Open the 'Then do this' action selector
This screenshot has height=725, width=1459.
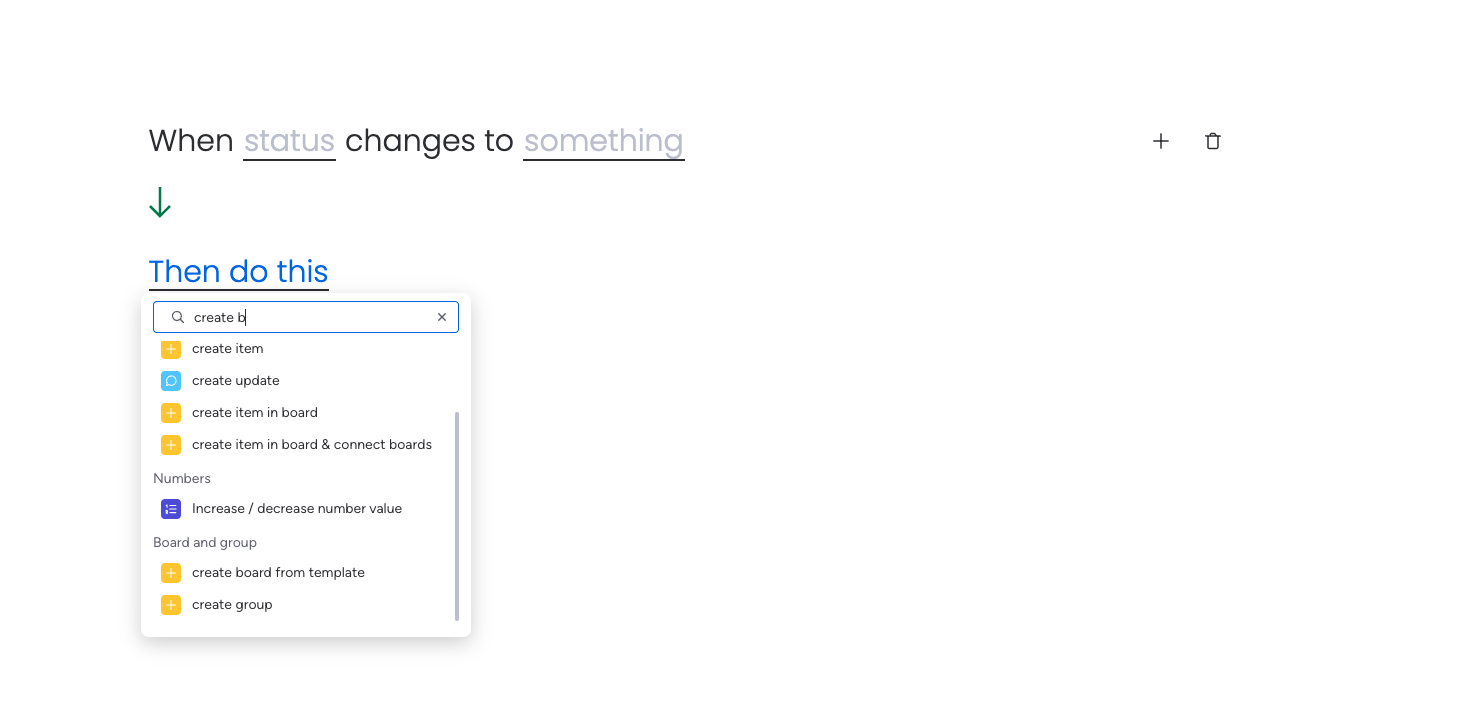coord(238,271)
